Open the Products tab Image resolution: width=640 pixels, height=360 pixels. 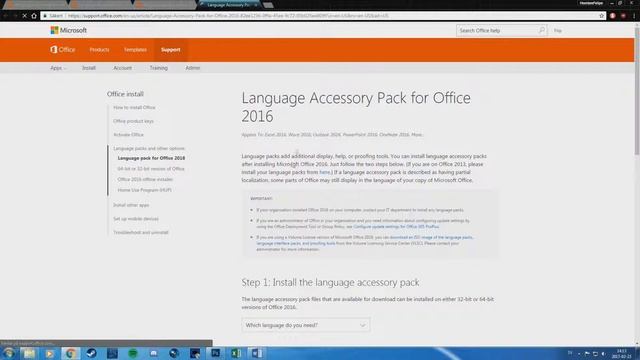pos(99,49)
